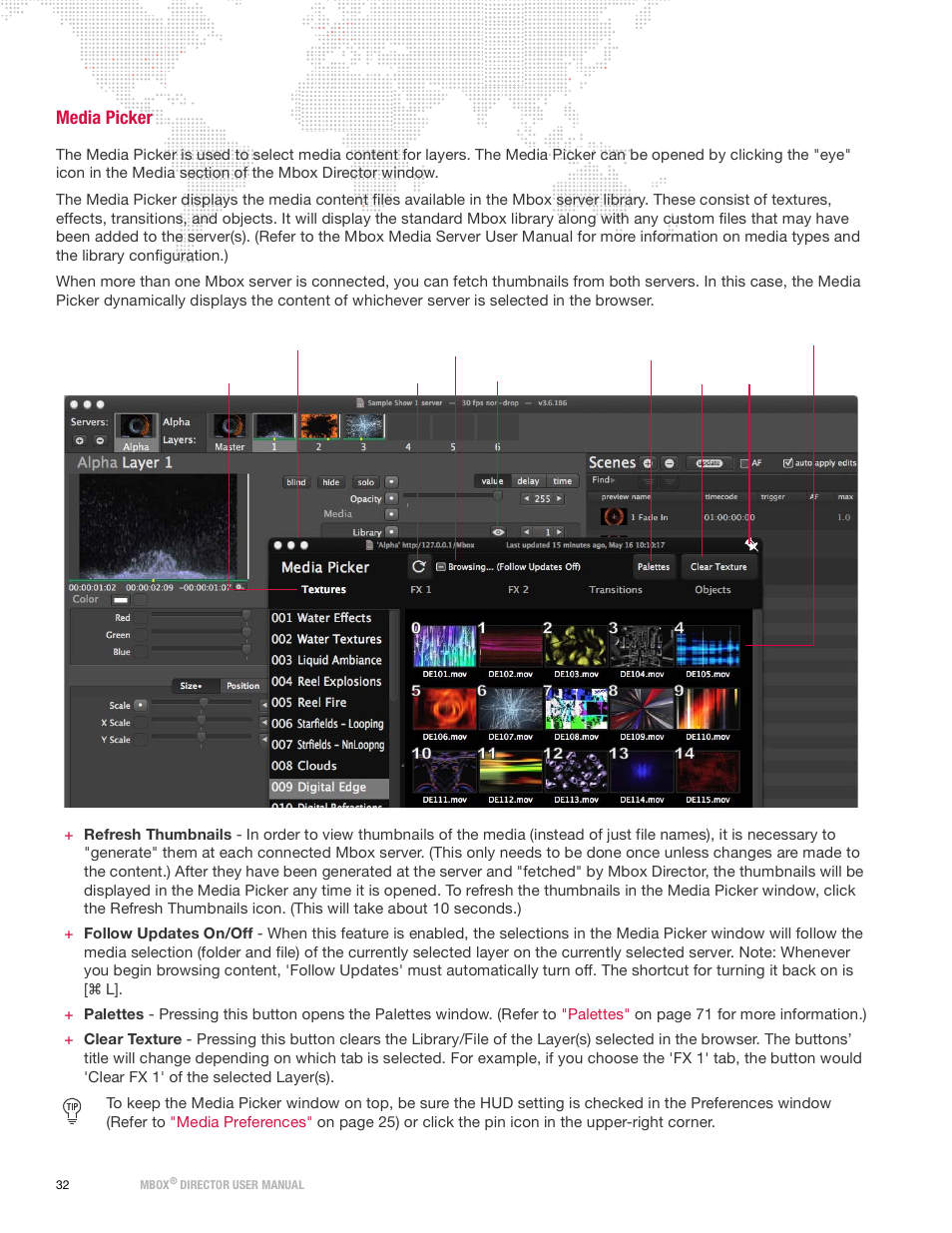Remove a scene with Scenes minus icon
The height and width of the screenshot is (1233, 952).
[x=670, y=463]
